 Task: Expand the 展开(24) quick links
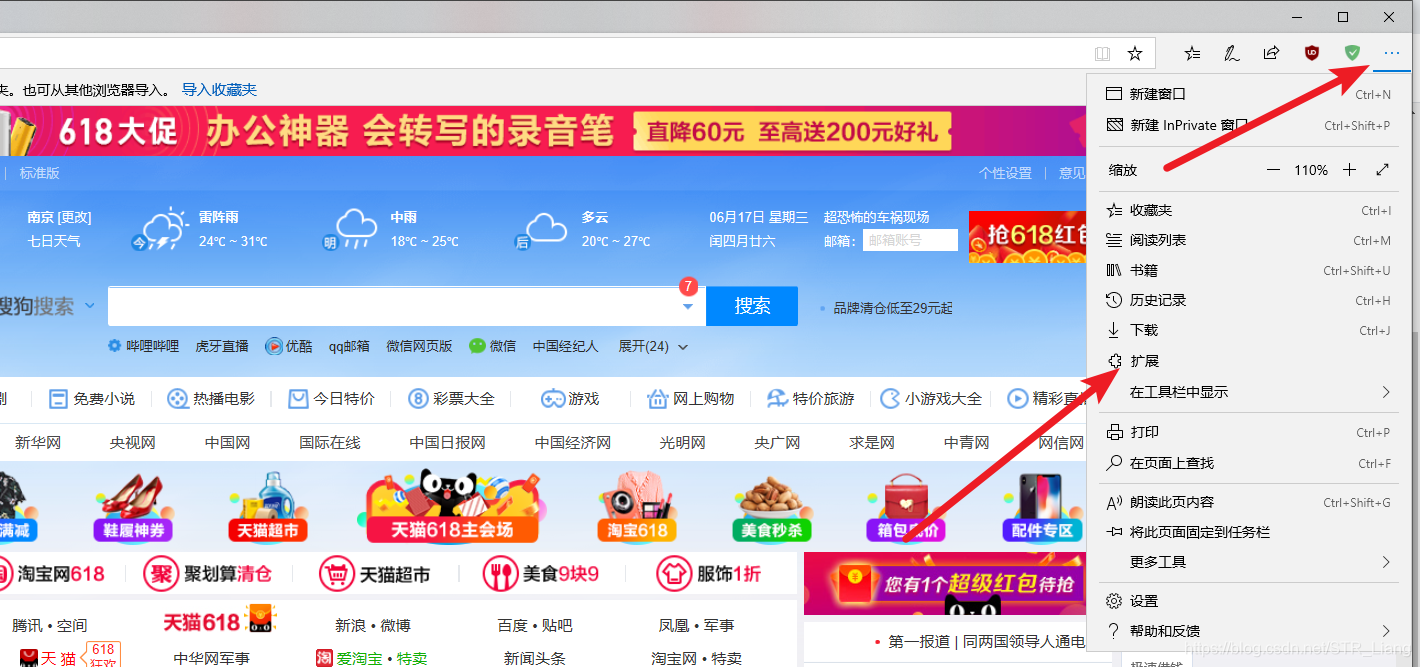coord(653,346)
